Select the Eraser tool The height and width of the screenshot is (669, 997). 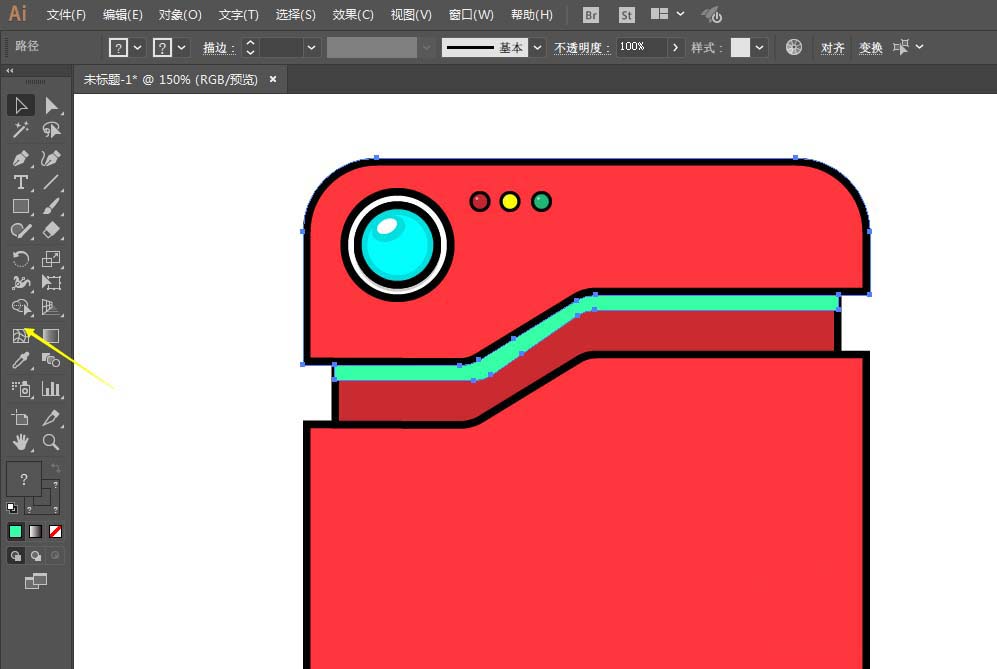(x=51, y=231)
